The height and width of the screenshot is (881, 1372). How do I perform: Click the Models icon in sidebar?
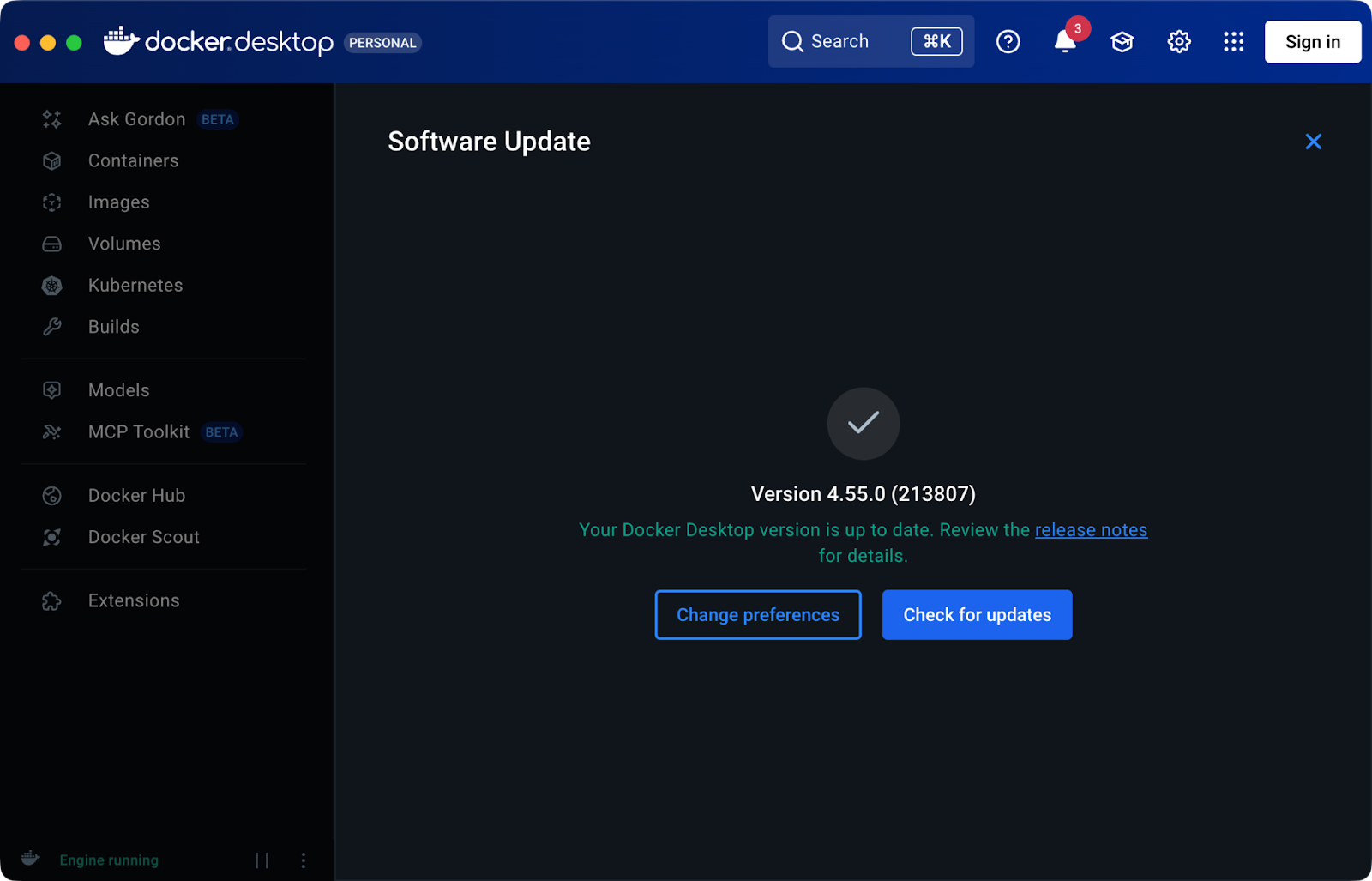click(52, 390)
